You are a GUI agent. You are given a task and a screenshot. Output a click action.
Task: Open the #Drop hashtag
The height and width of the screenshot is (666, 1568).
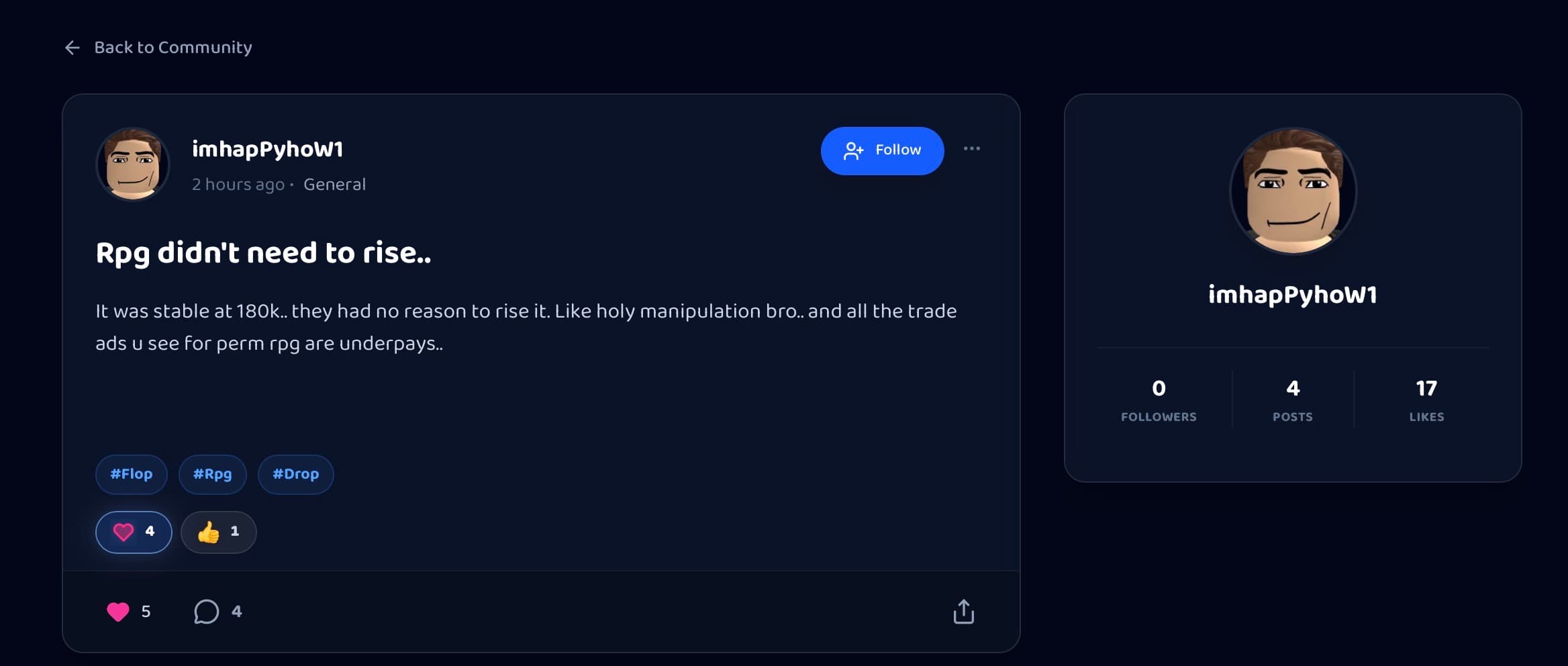295,475
